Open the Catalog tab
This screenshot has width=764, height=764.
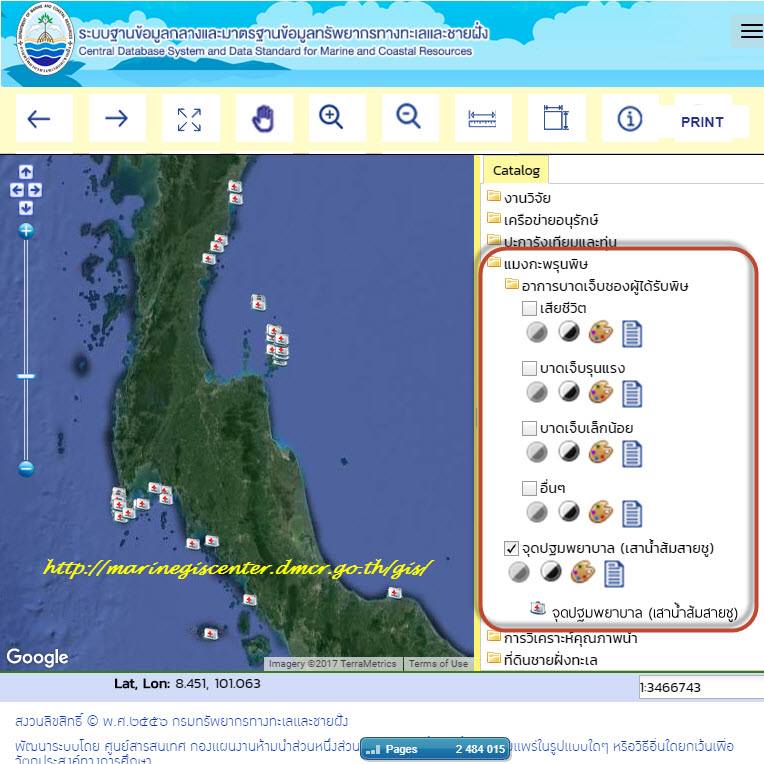pyautogui.click(x=516, y=170)
